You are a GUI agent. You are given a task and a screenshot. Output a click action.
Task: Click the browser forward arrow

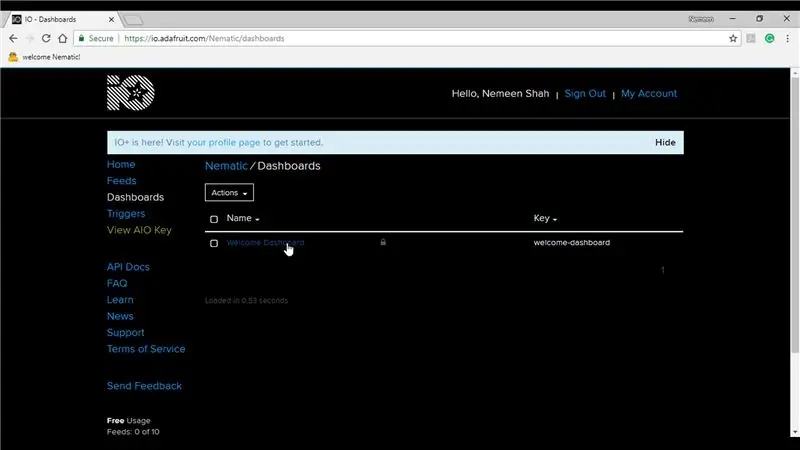click(30, 38)
